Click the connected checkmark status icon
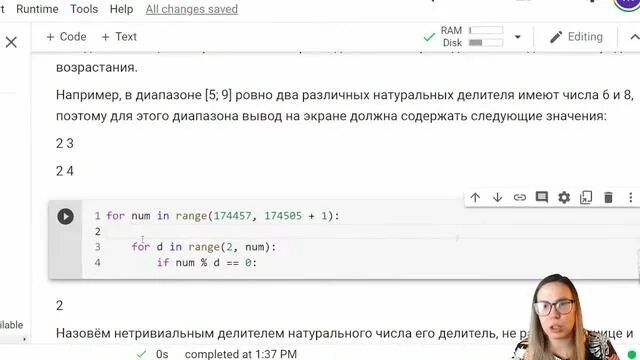Viewport: 640px width, 360px height. (x=429, y=37)
